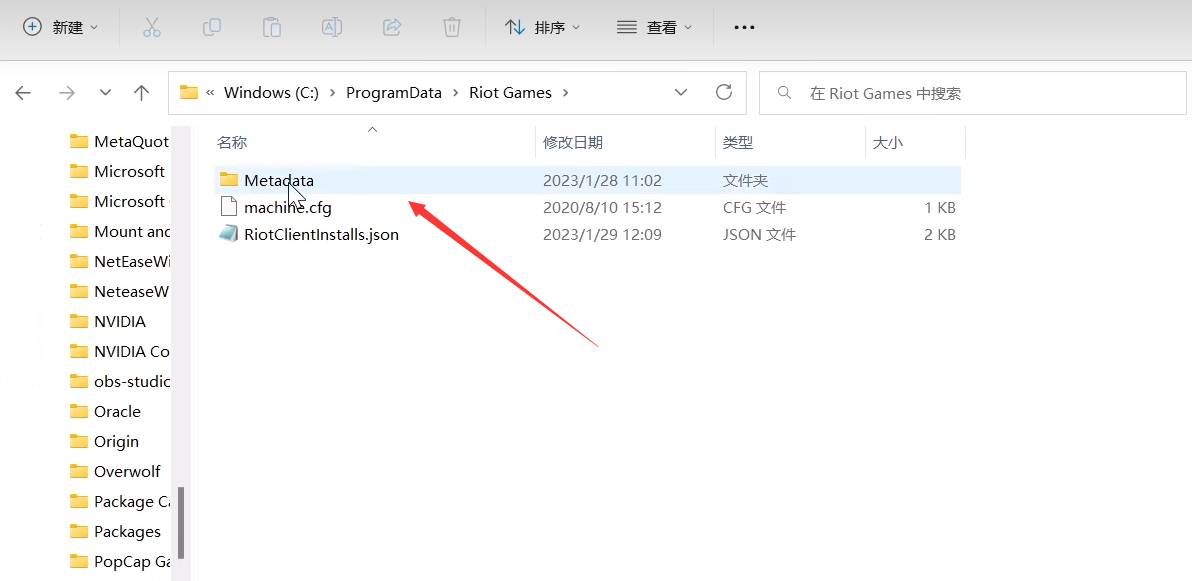Image resolution: width=1192 pixels, height=581 pixels.
Task: Click the Share icon in toolbar
Action: (392, 27)
